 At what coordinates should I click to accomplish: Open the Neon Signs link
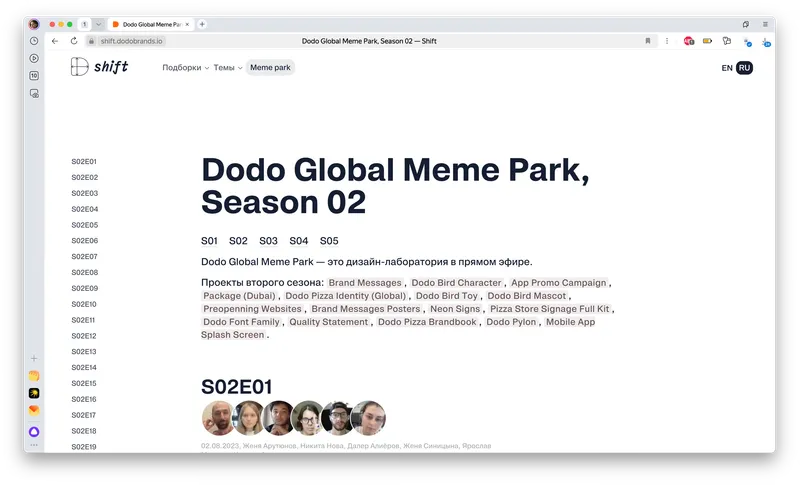(x=455, y=309)
